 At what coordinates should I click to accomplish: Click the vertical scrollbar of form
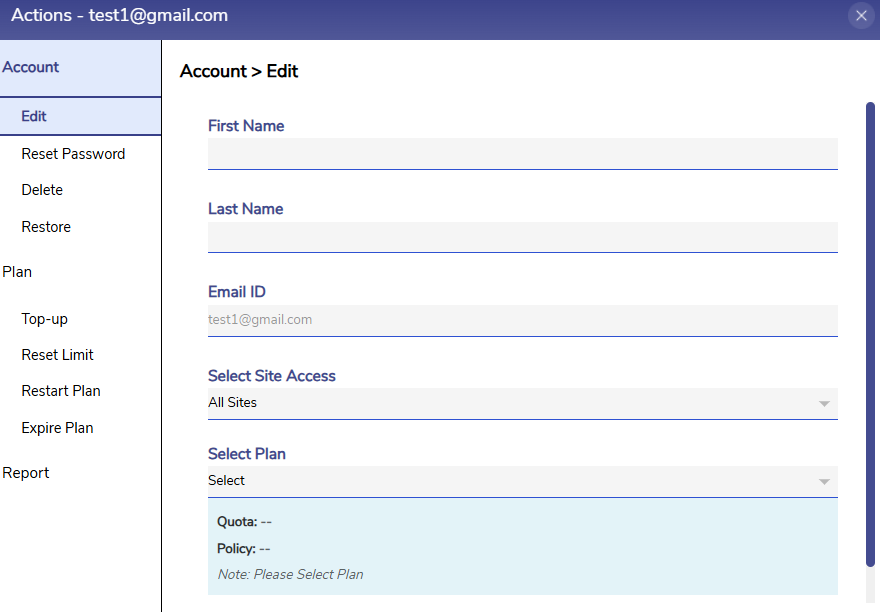pos(870,330)
